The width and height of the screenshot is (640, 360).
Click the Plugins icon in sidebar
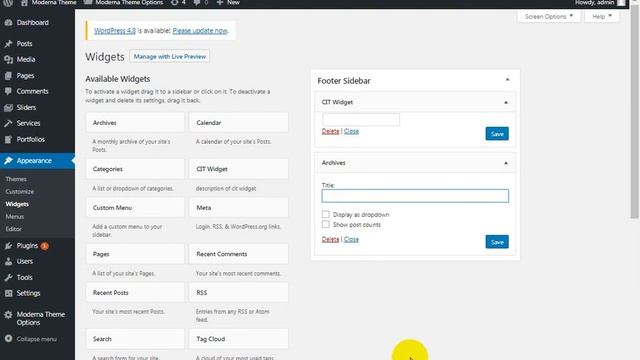[x=8, y=246]
